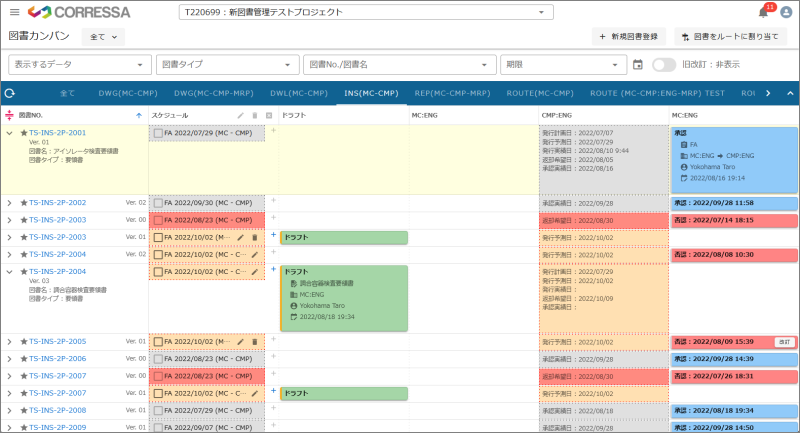Toggle the 旧改訂 非表示 switch

(x=664, y=65)
